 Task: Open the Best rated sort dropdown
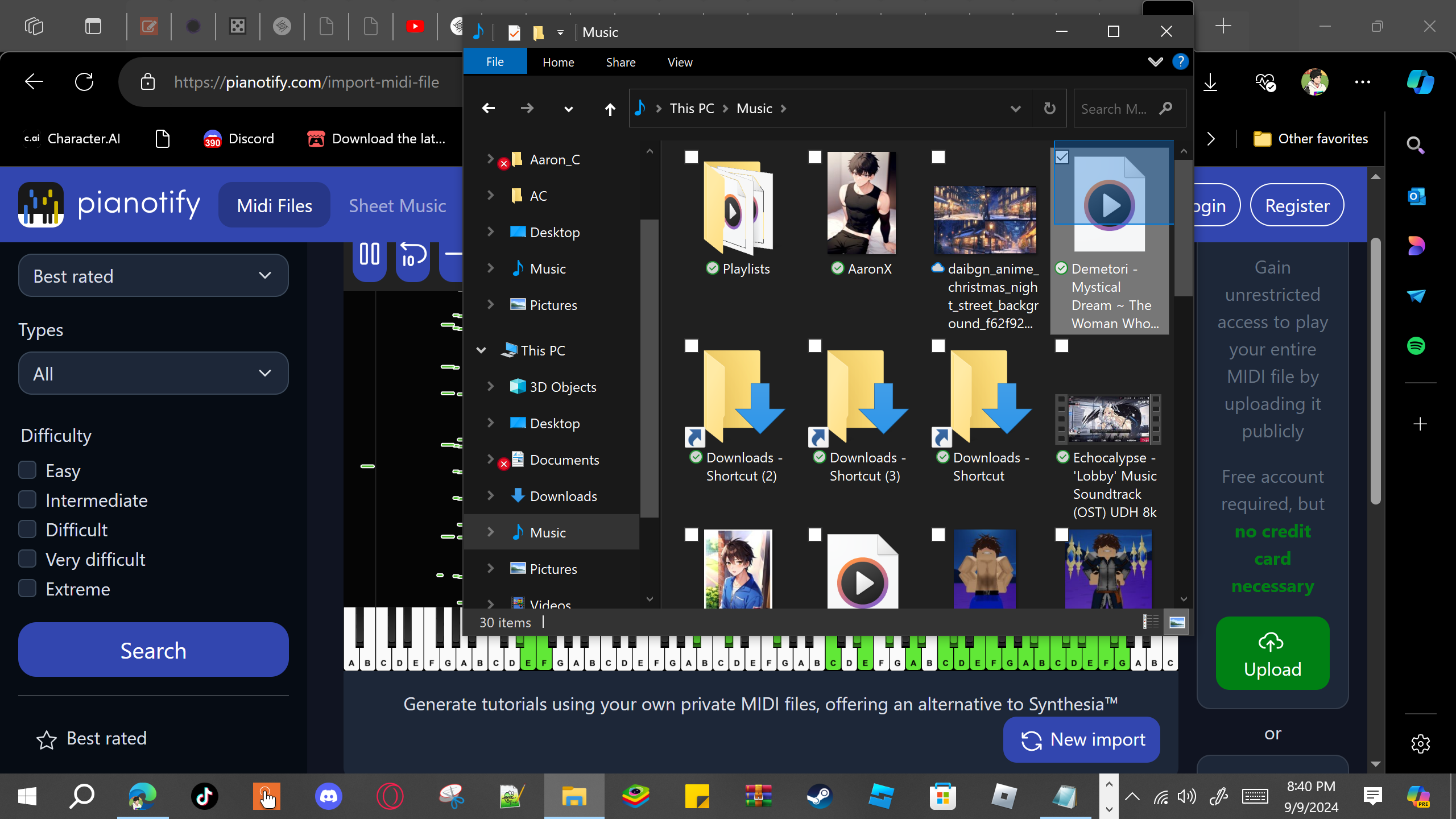tap(153, 276)
